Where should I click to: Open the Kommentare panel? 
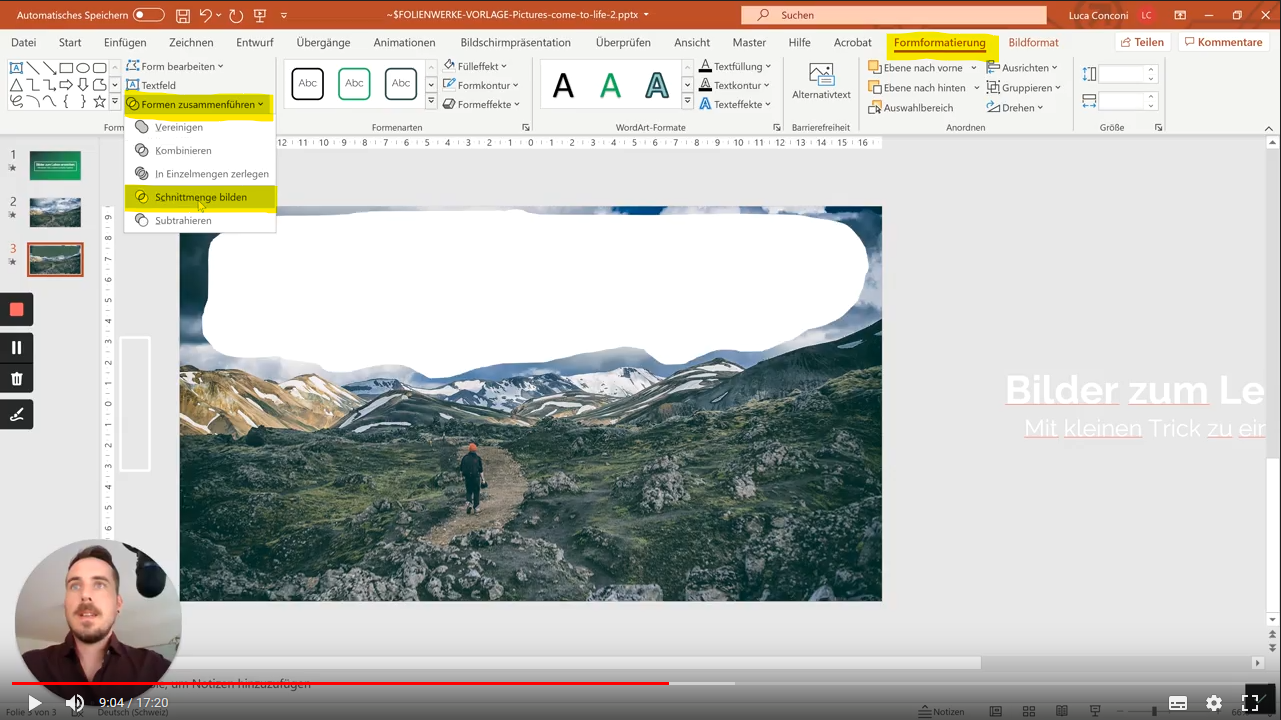tap(1223, 42)
